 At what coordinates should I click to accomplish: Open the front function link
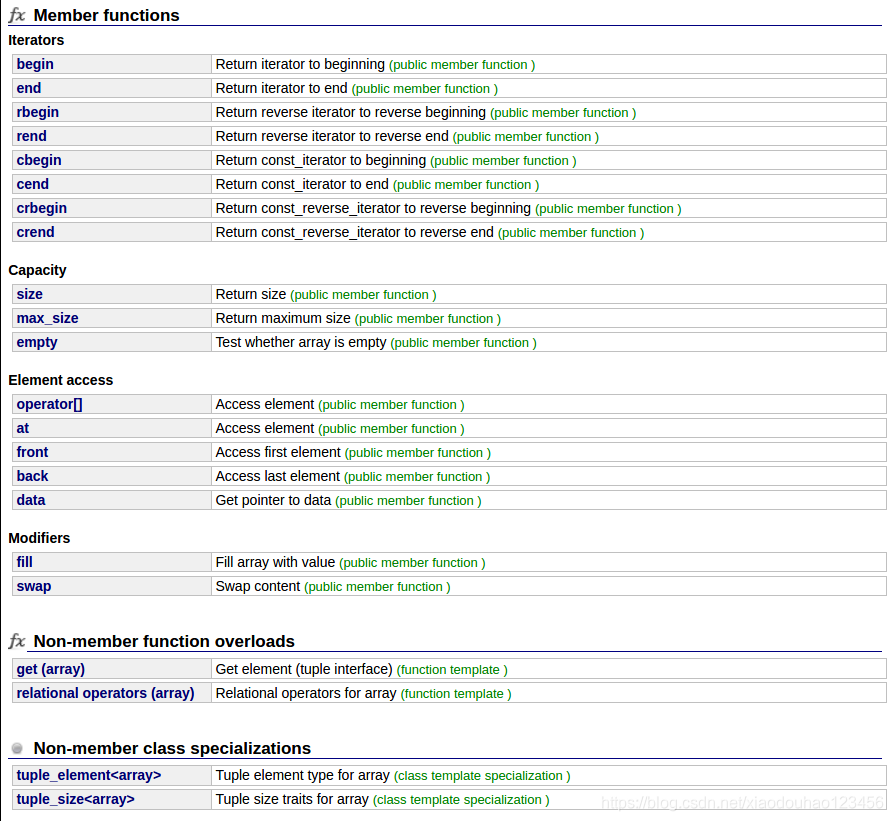(x=32, y=451)
